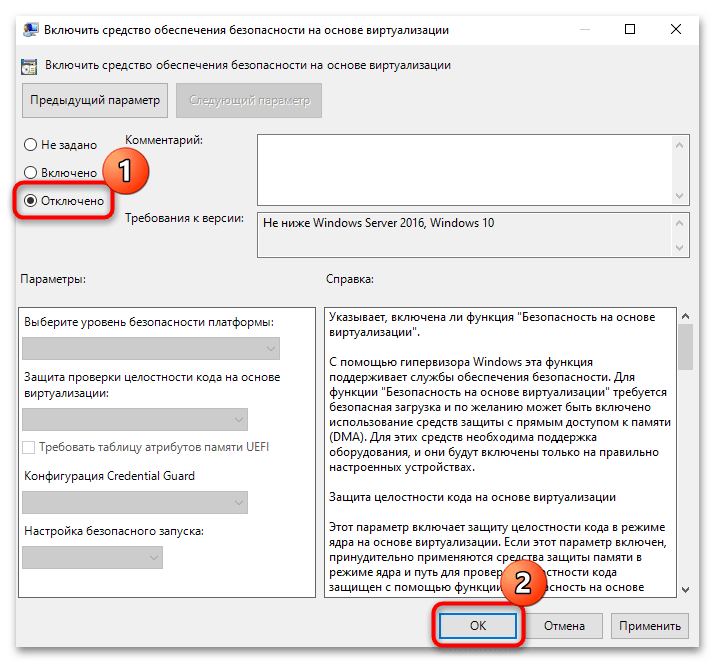Click the comment box scroll-up arrow
The width and height of the screenshot is (715, 663).
tap(679, 145)
